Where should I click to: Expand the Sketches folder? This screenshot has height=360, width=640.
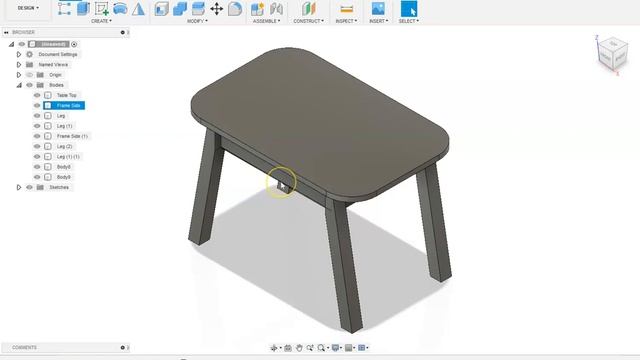click(x=19, y=187)
